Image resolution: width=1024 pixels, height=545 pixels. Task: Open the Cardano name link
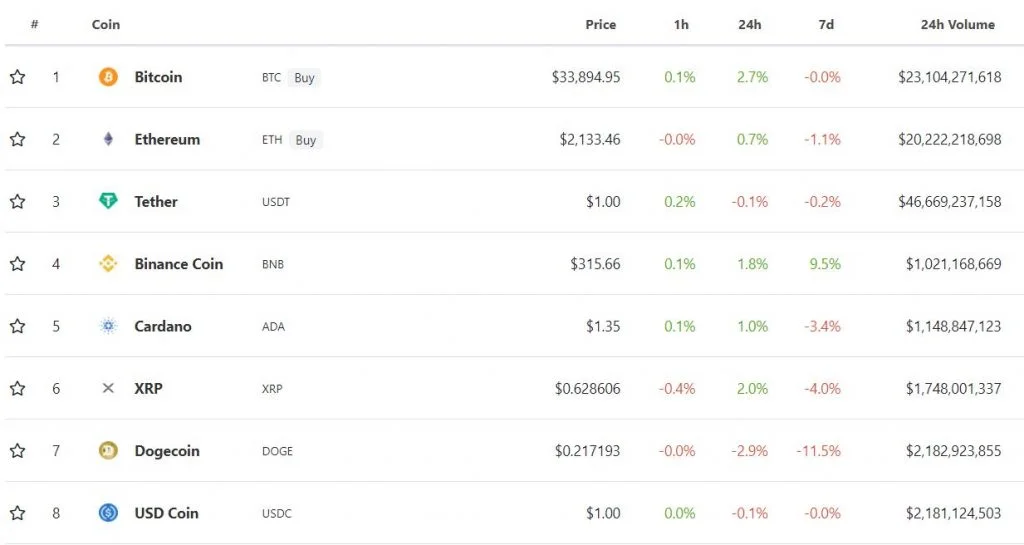pyautogui.click(x=163, y=326)
